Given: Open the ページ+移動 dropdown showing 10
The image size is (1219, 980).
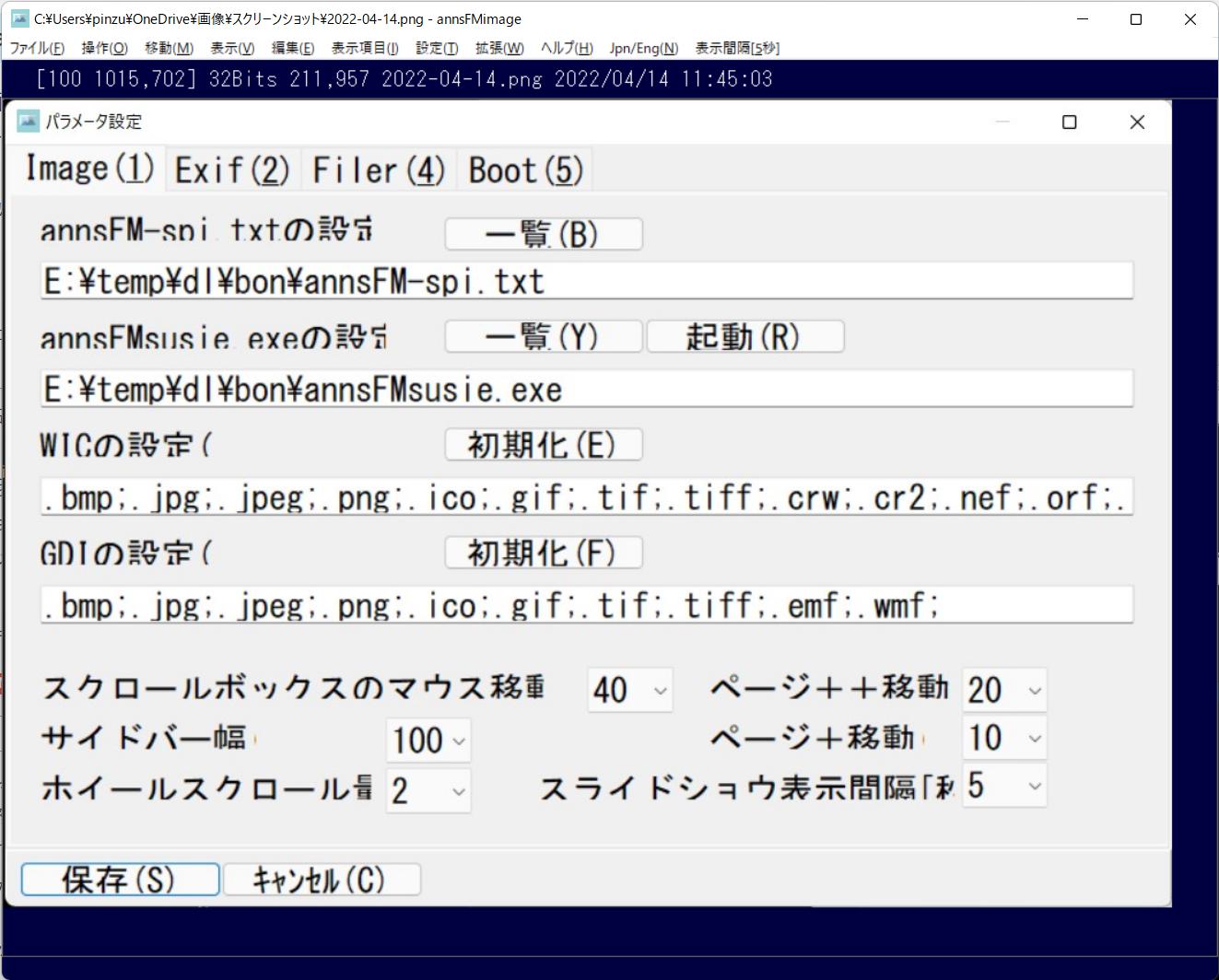Looking at the screenshot, I should pos(1004,738).
